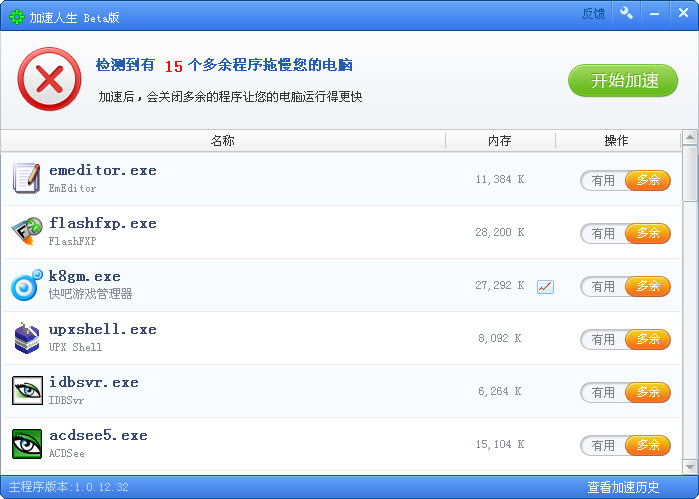
Task: Click the 操作 column header
Action: pyautogui.click(x=618, y=141)
